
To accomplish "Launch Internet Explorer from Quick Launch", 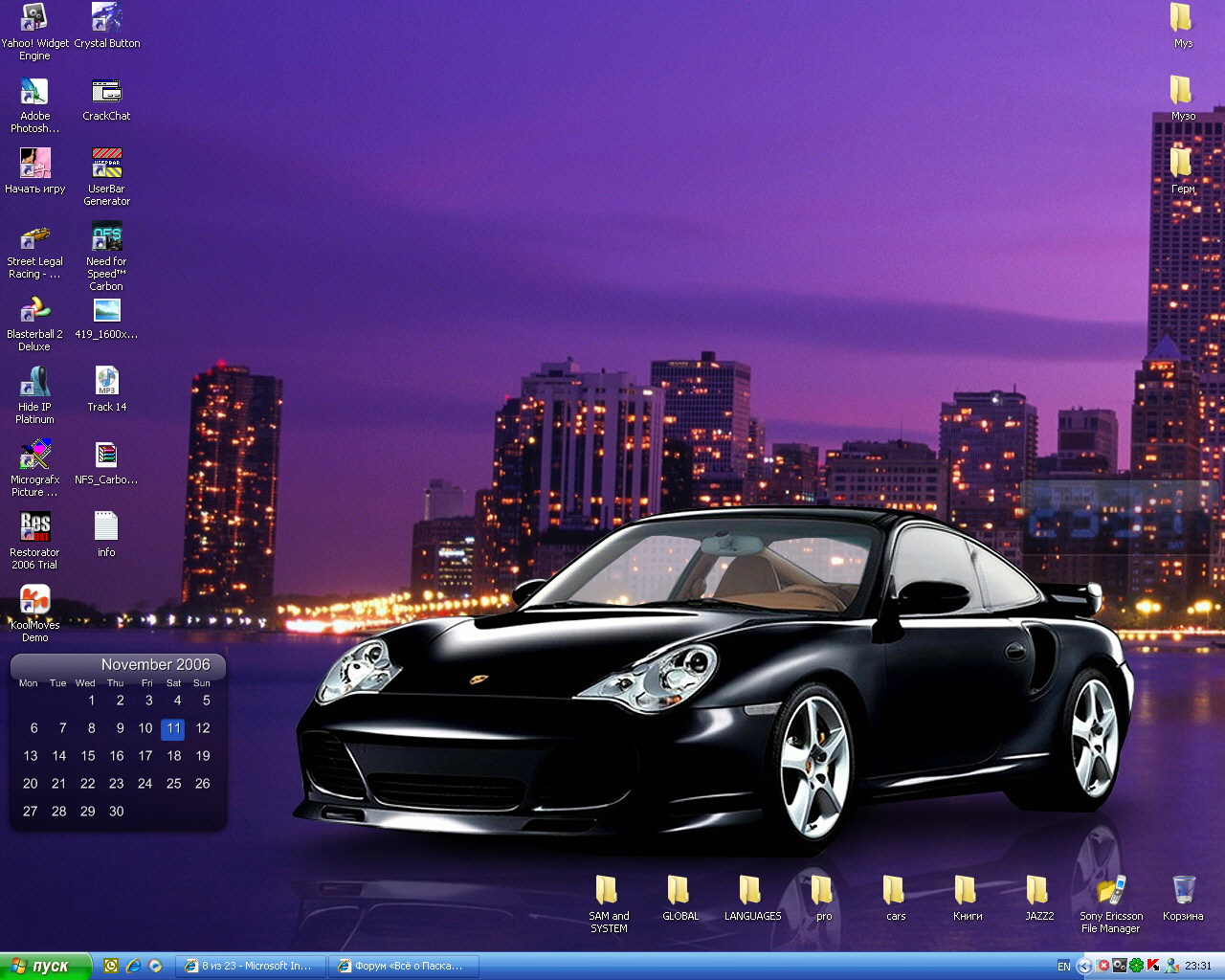I will click(x=133, y=966).
